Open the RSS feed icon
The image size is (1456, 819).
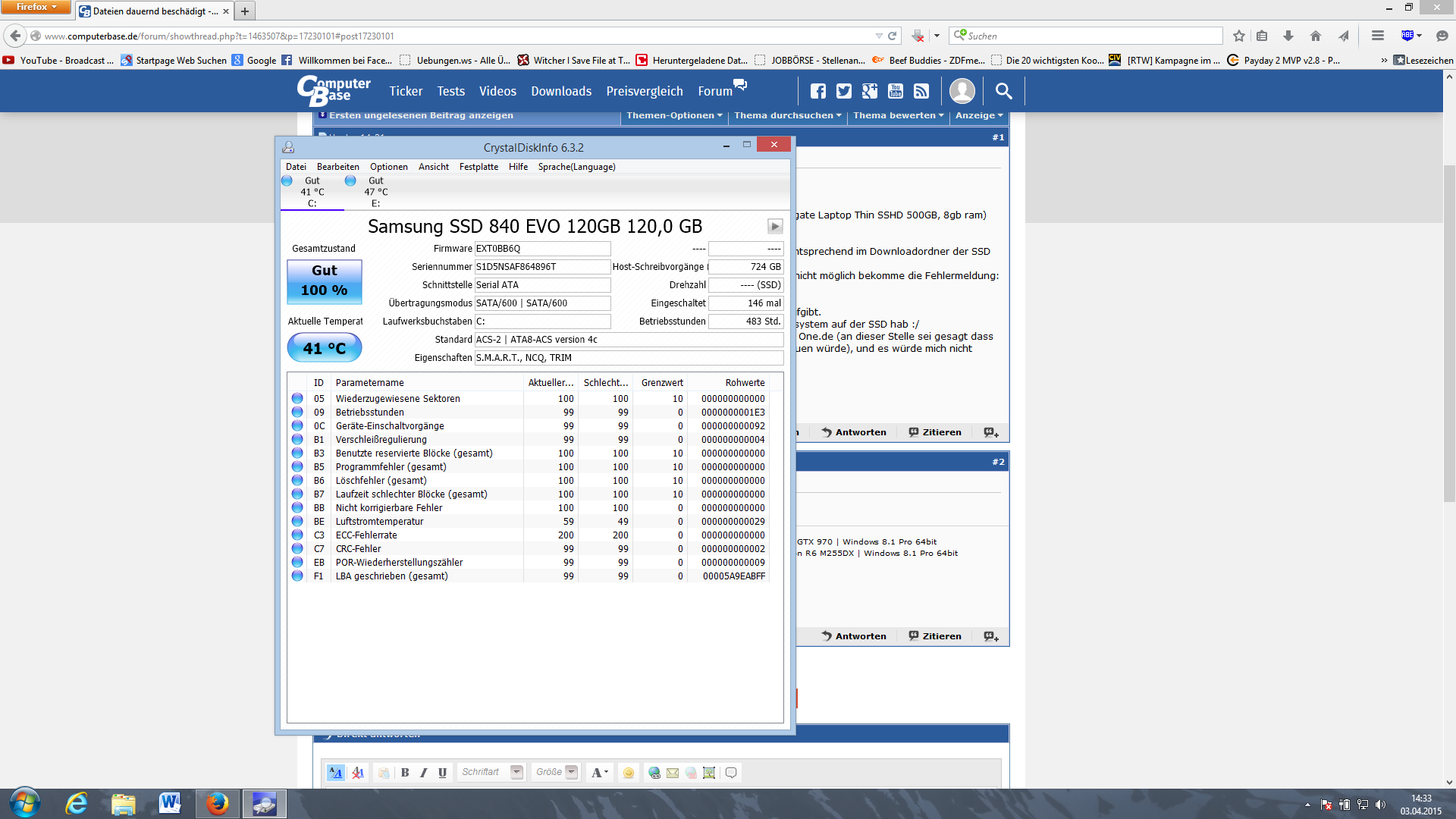[x=921, y=92]
